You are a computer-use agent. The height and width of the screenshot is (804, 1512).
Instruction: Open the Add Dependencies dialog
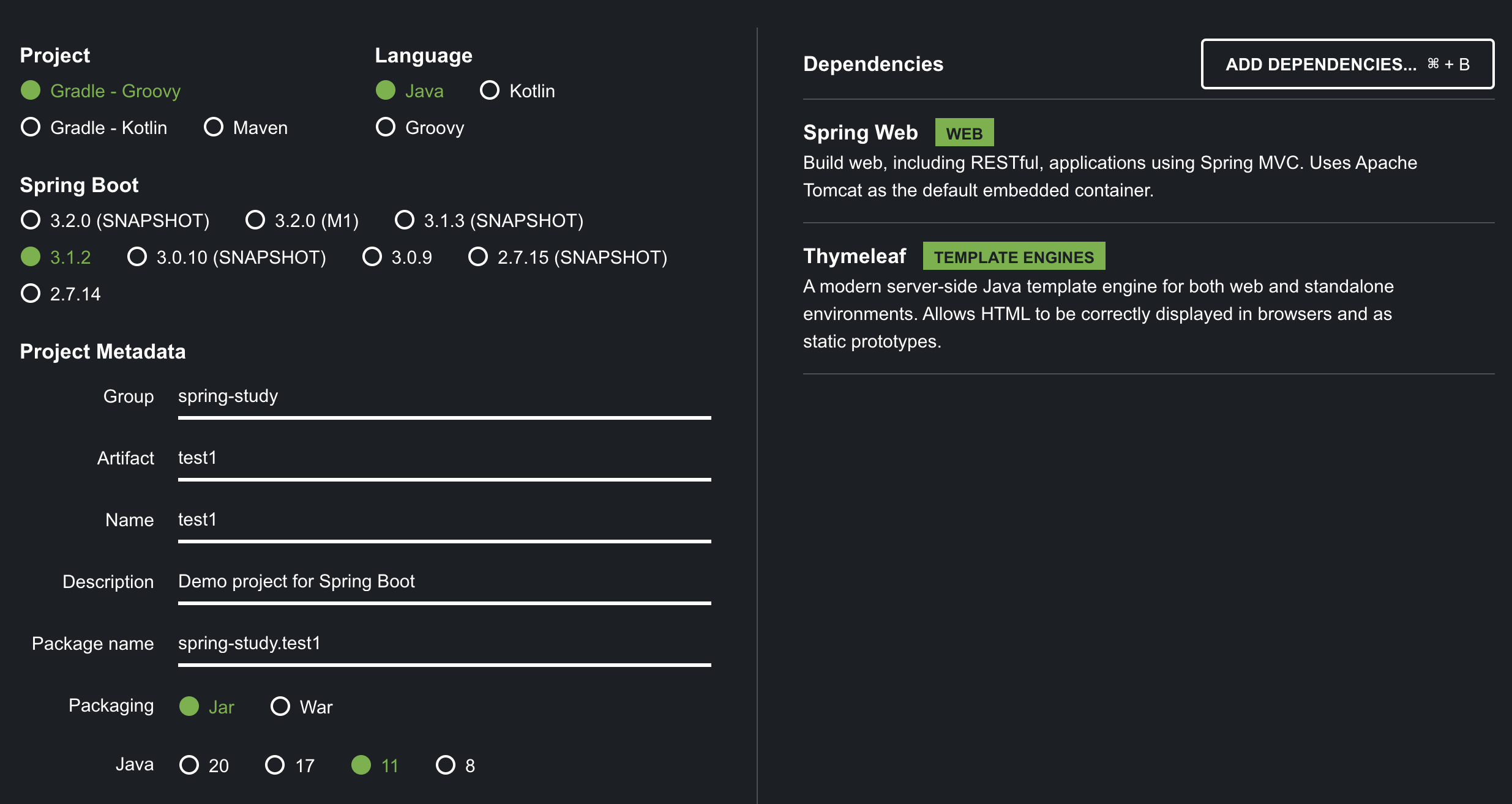click(1347, 64)
